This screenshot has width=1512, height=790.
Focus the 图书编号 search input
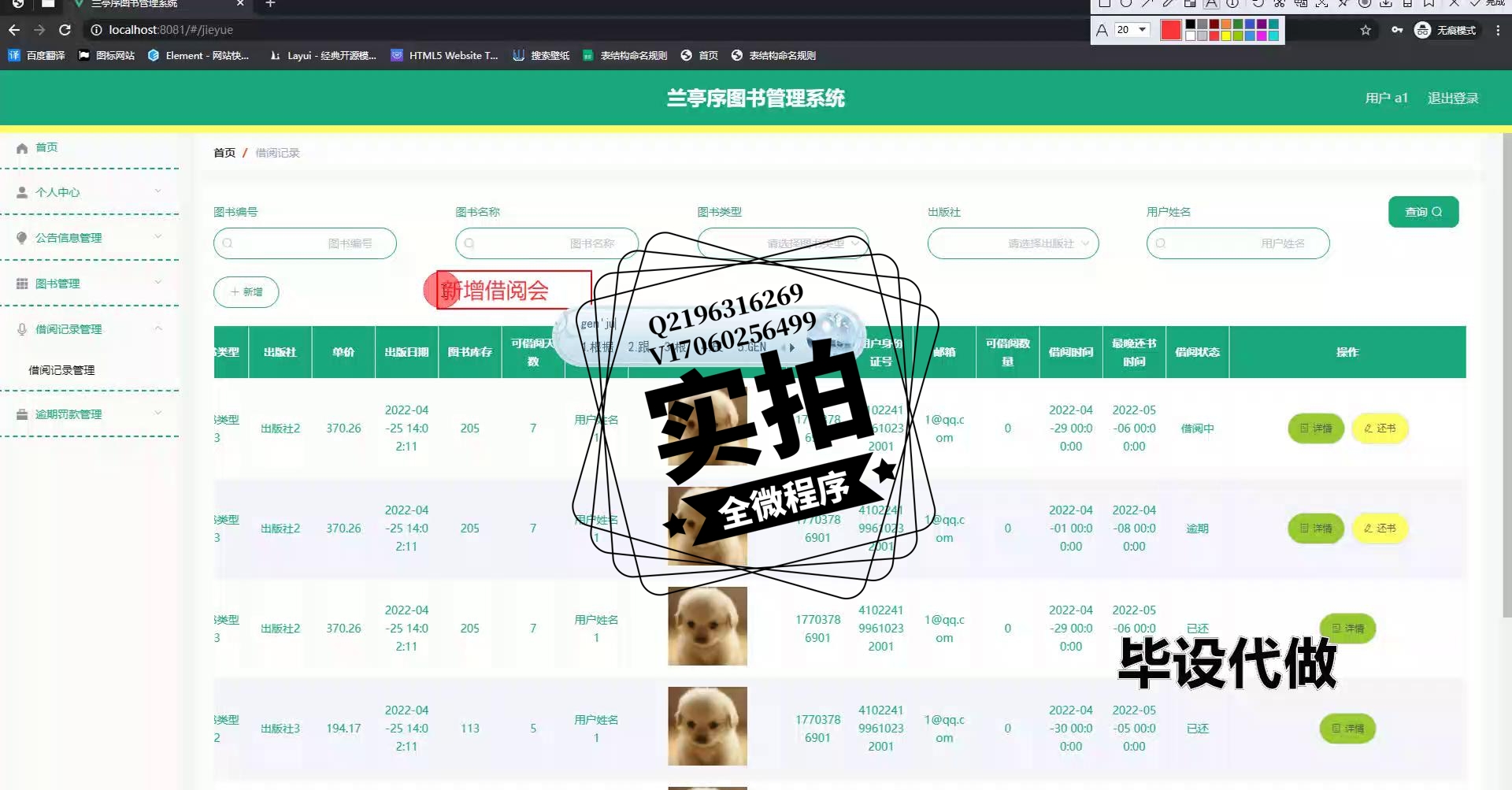[x=305, y=243]
